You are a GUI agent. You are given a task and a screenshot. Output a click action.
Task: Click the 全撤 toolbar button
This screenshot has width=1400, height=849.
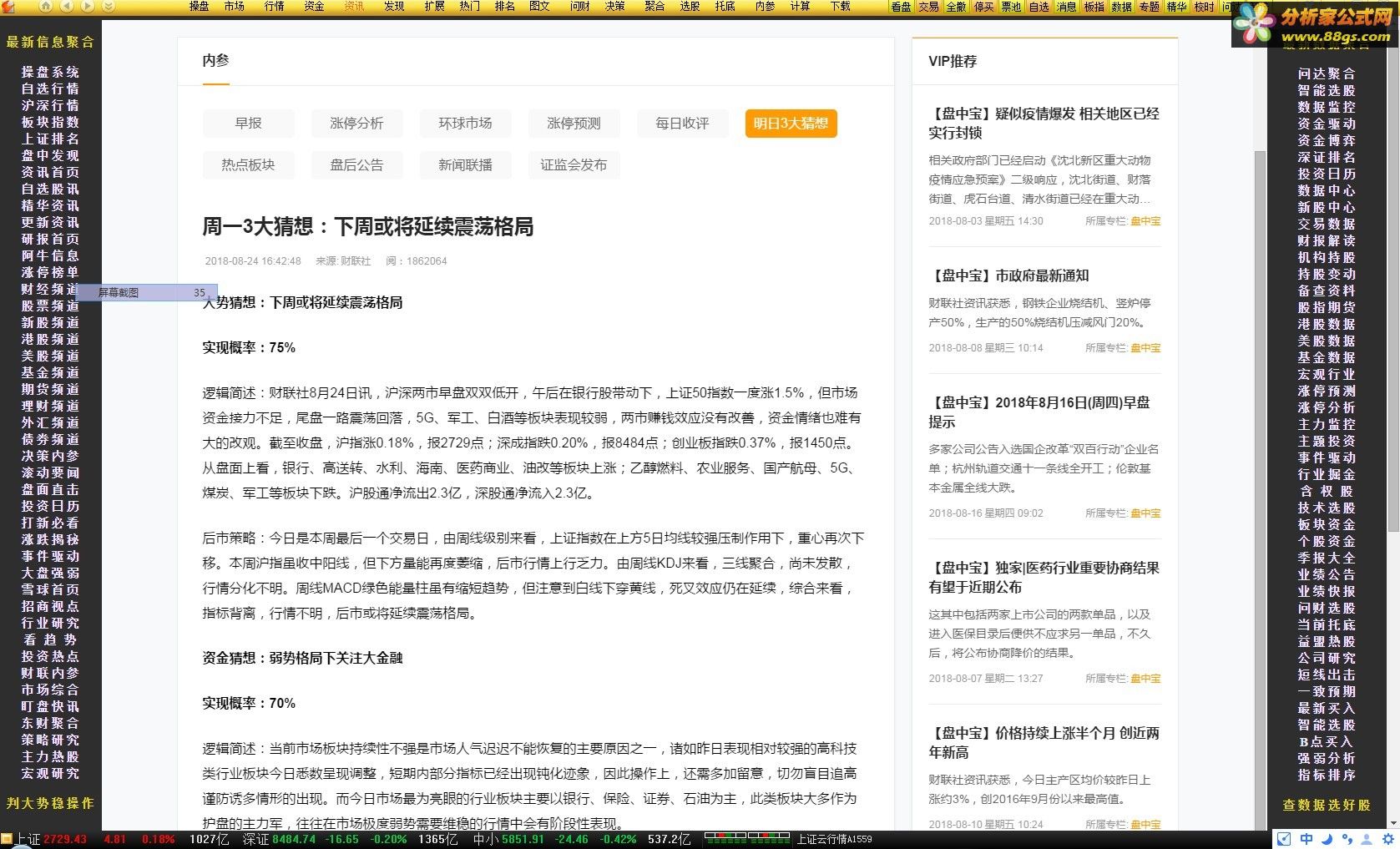point(956,7)
